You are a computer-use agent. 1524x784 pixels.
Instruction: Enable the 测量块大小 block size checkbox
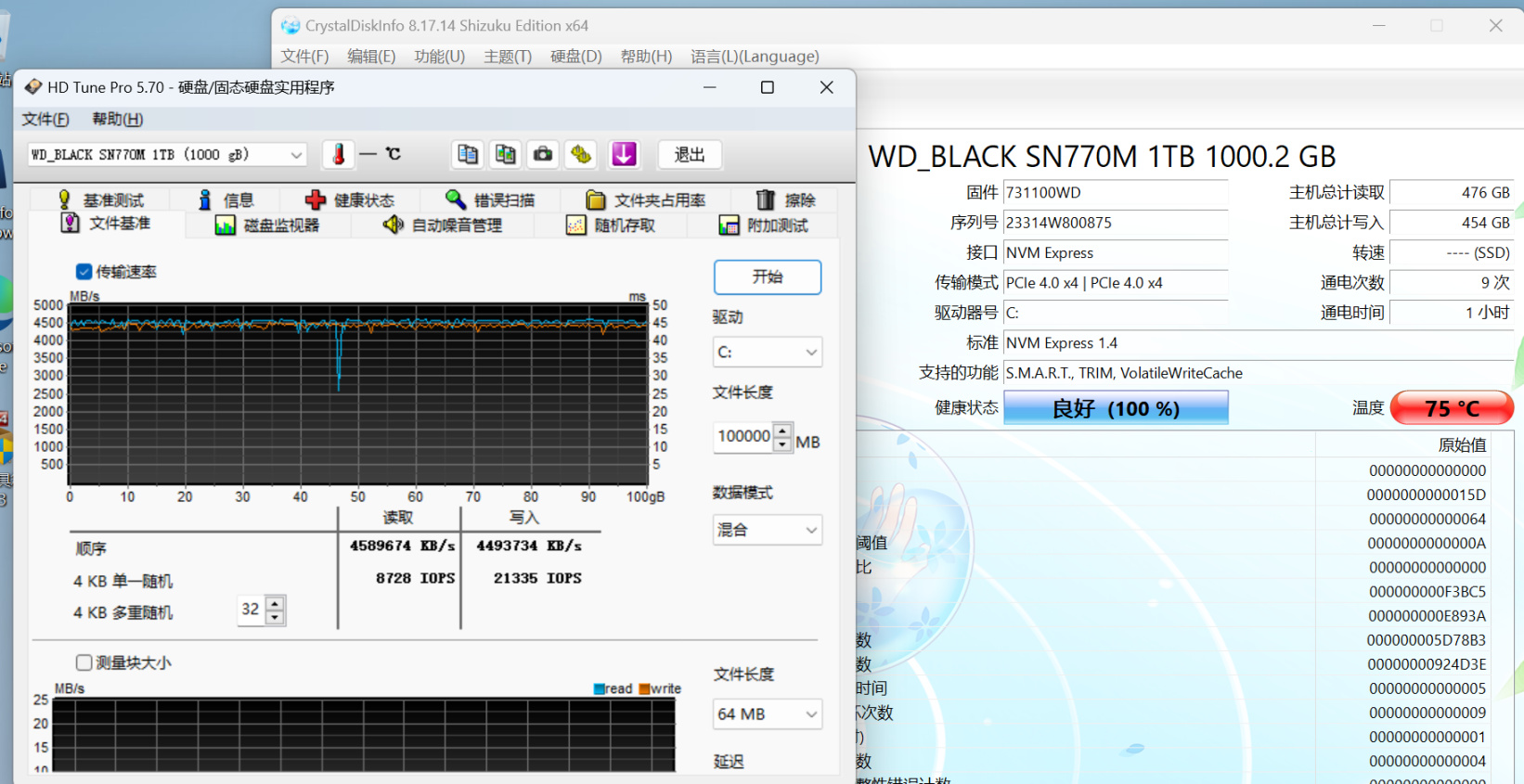(x=84, y=662)
